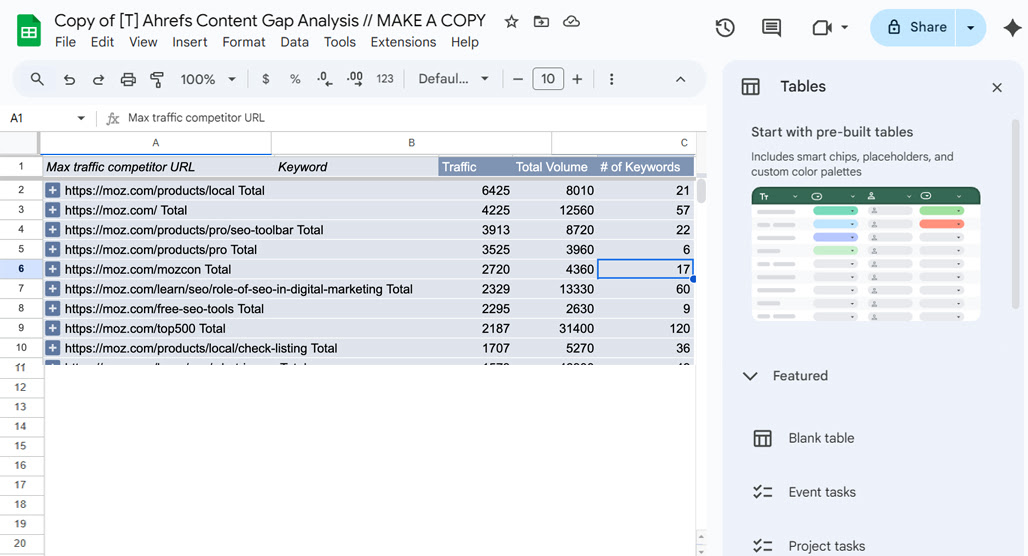Click the Tables panel header icon
The height and width of the screenshot is (556, 1028).
point(751,87)
